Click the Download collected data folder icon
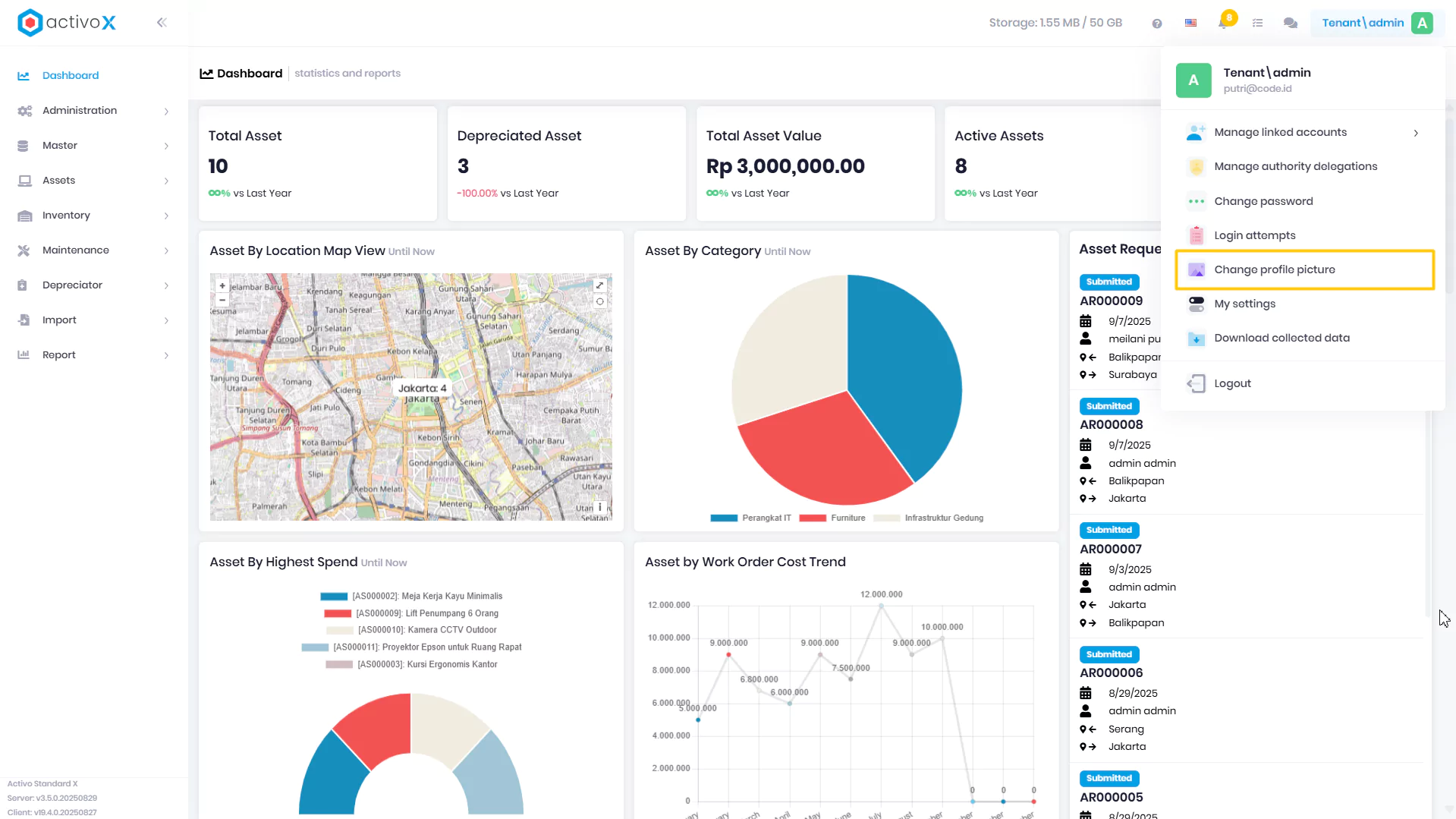The width and height of the screenshot is (1456, 819). point(1197,339)
